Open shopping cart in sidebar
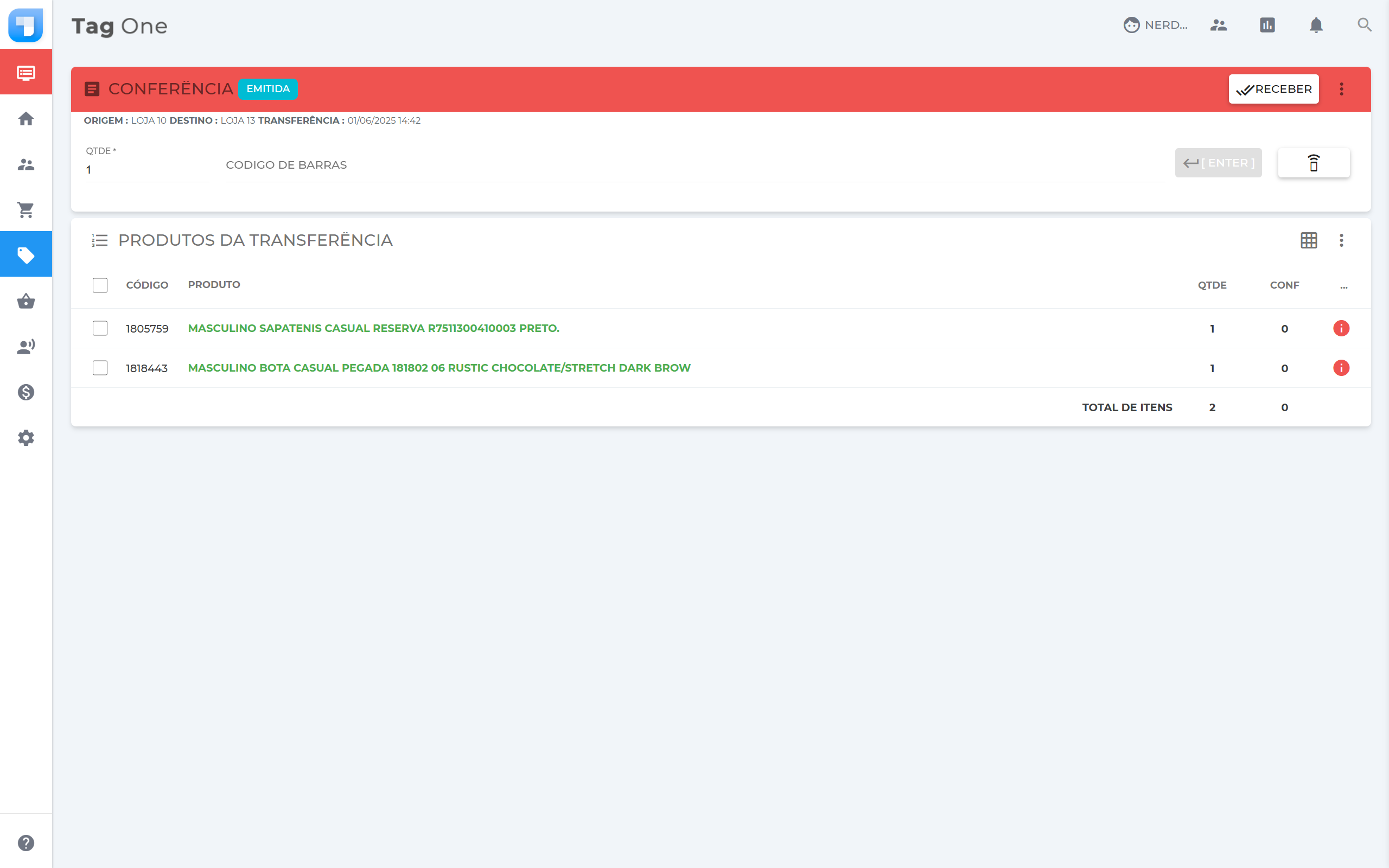The image size is (1389, 868). (26, 209)
